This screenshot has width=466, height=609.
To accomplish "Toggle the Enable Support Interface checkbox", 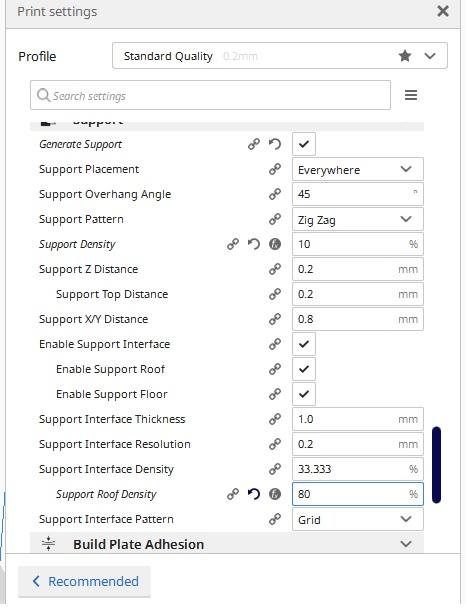I will 304,344.
